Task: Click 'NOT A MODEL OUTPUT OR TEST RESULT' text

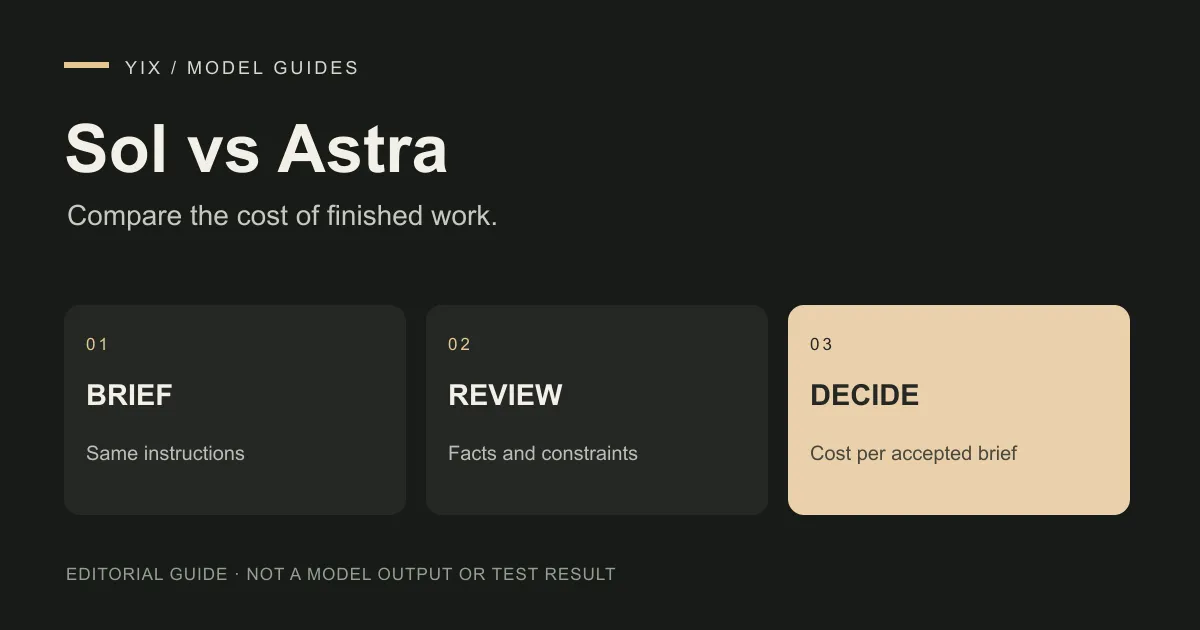Action: click(x=431, y=574)
